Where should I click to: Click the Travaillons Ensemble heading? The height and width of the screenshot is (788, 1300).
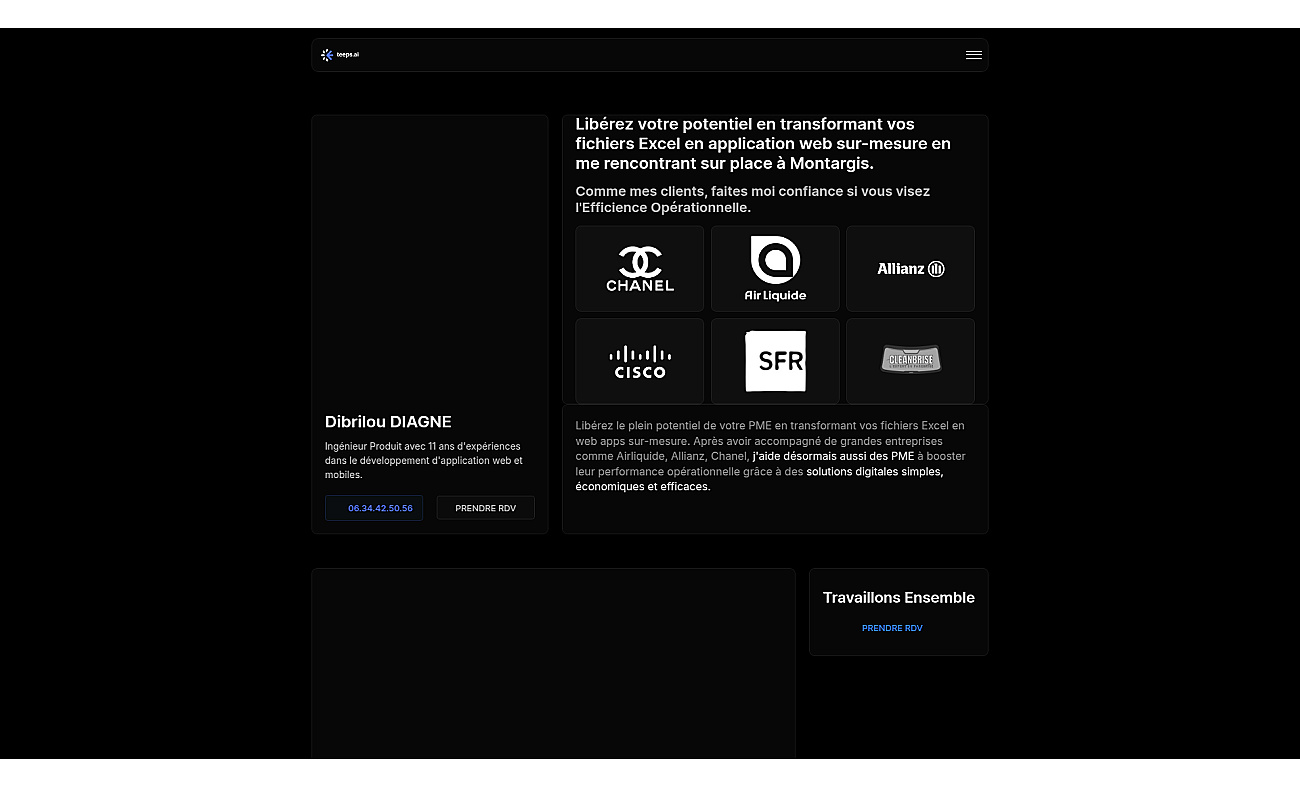tap(899, 597)
